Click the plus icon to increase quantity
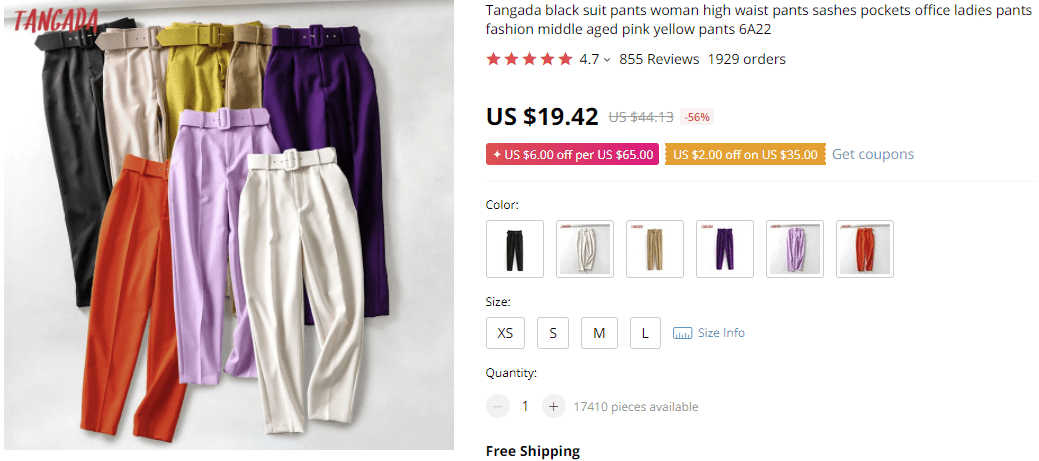 554,406
